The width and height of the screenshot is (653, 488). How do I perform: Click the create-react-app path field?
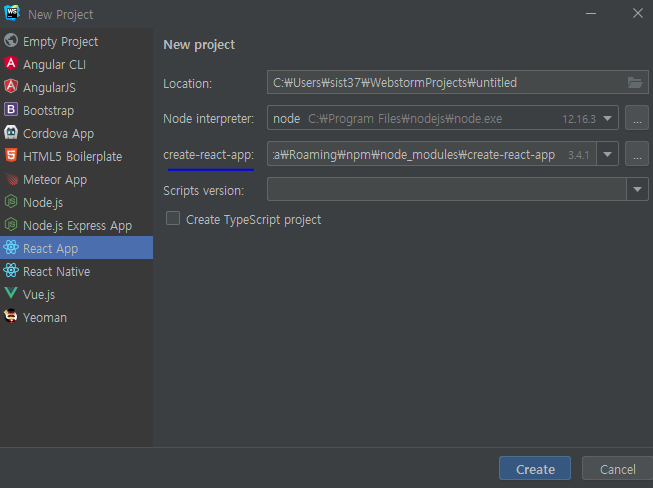(431, 154)
